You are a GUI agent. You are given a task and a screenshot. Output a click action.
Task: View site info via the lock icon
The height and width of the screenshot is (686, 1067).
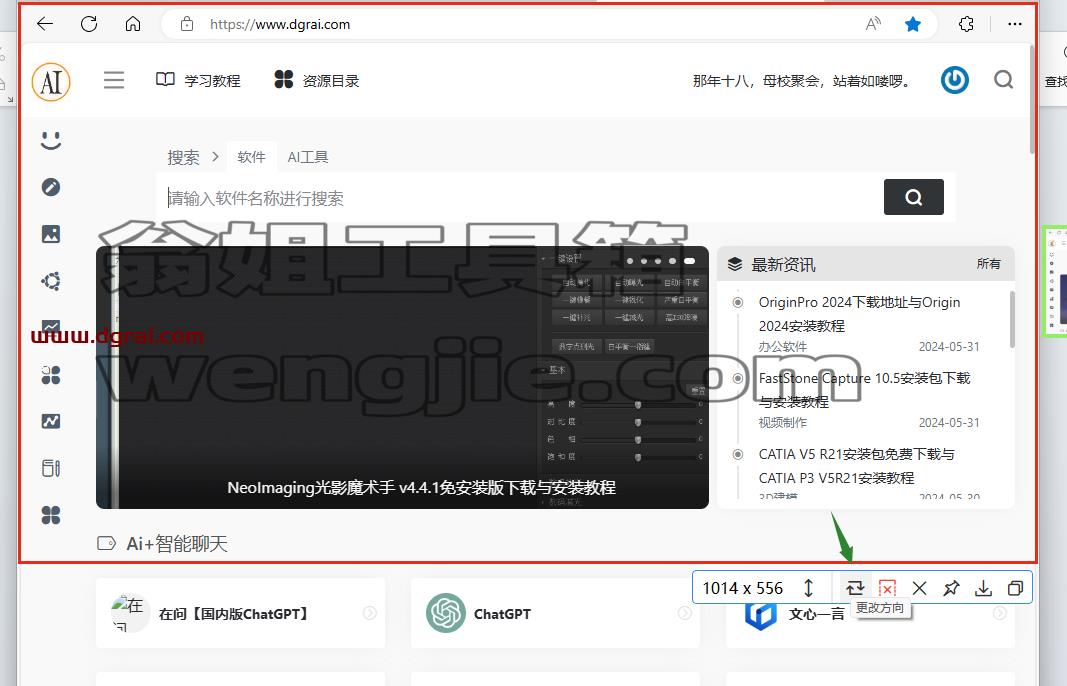pos(186,24)
